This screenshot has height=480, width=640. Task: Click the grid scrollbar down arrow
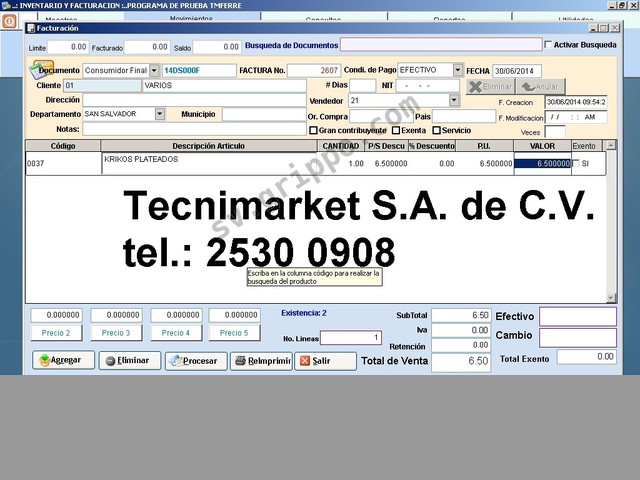point(611,298)
